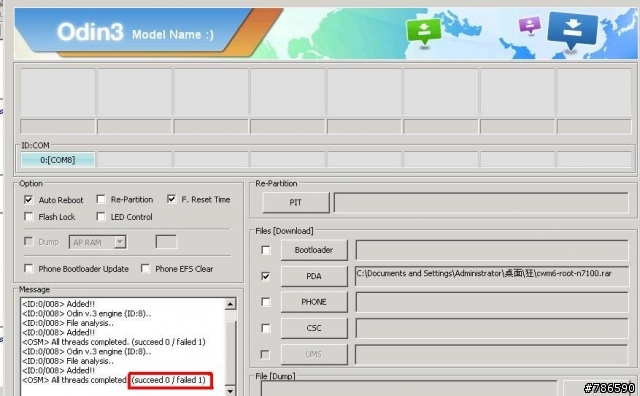The height and width of the screenshot is (396, 640).
Task: Click the 0:[COM8] port slot
Action: (58, 160)
